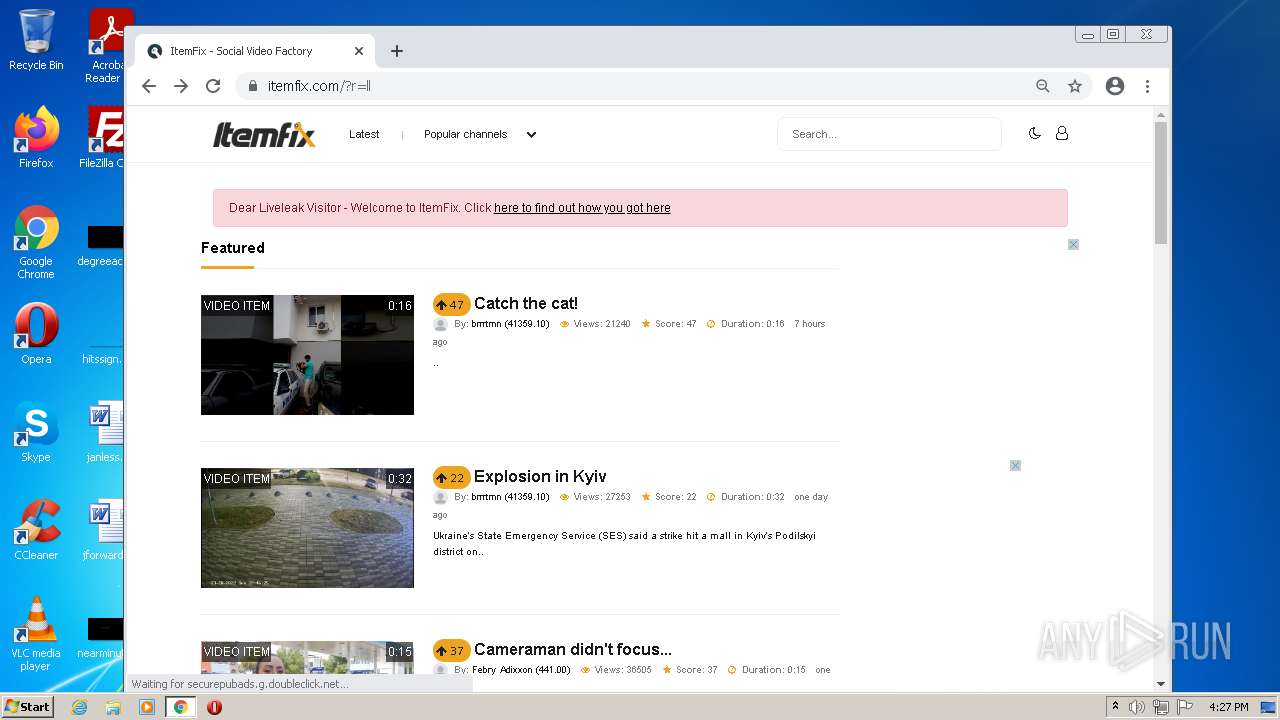
Task: Click upvote badge 37 on Cameraman item
Action: coord(451,650)
